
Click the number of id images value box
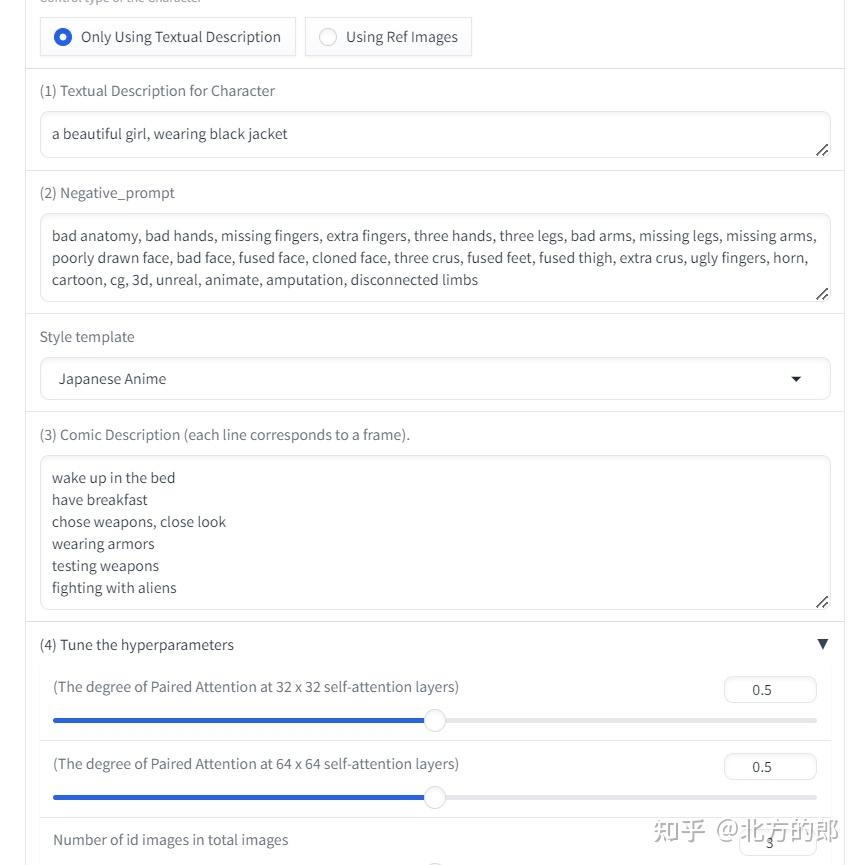pos(777,842)
